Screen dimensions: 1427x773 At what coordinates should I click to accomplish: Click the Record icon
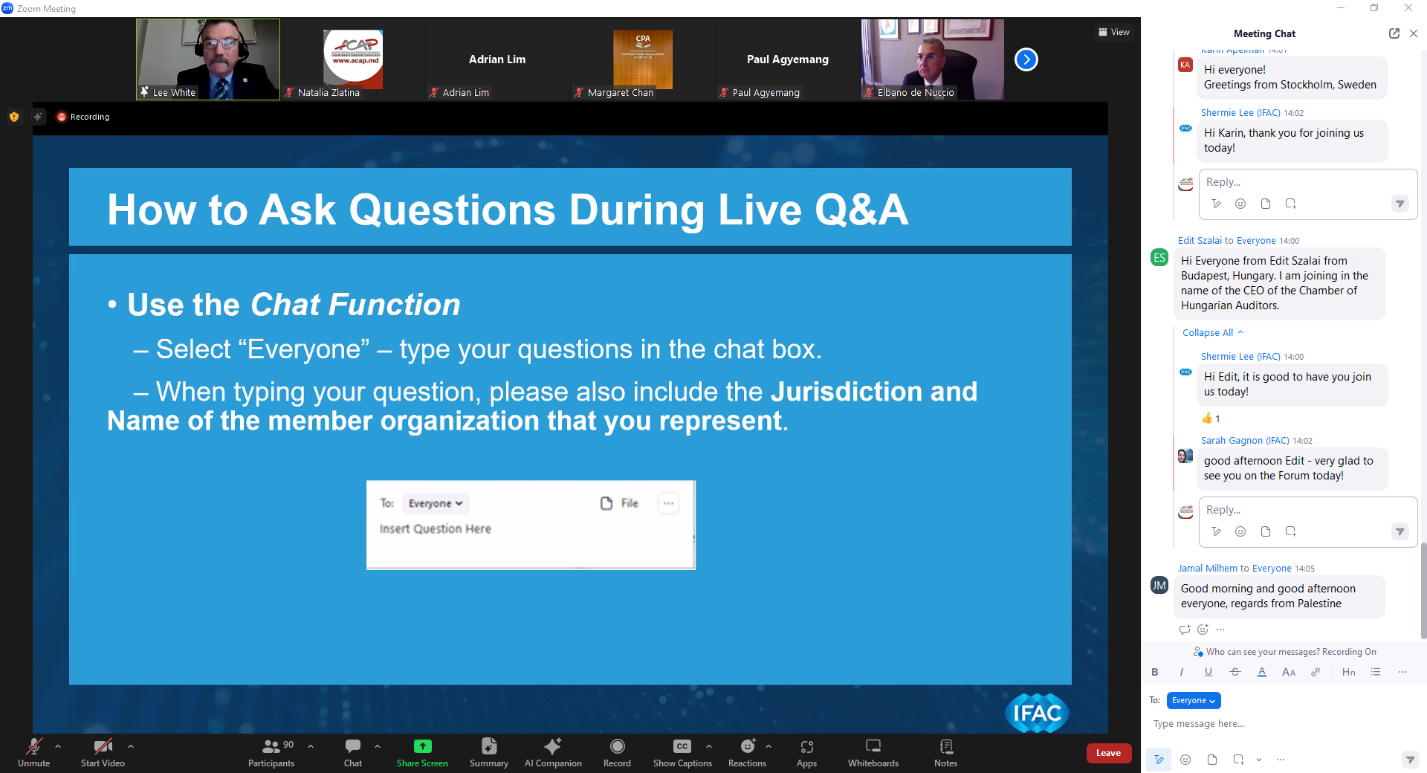tap(617, 752)
